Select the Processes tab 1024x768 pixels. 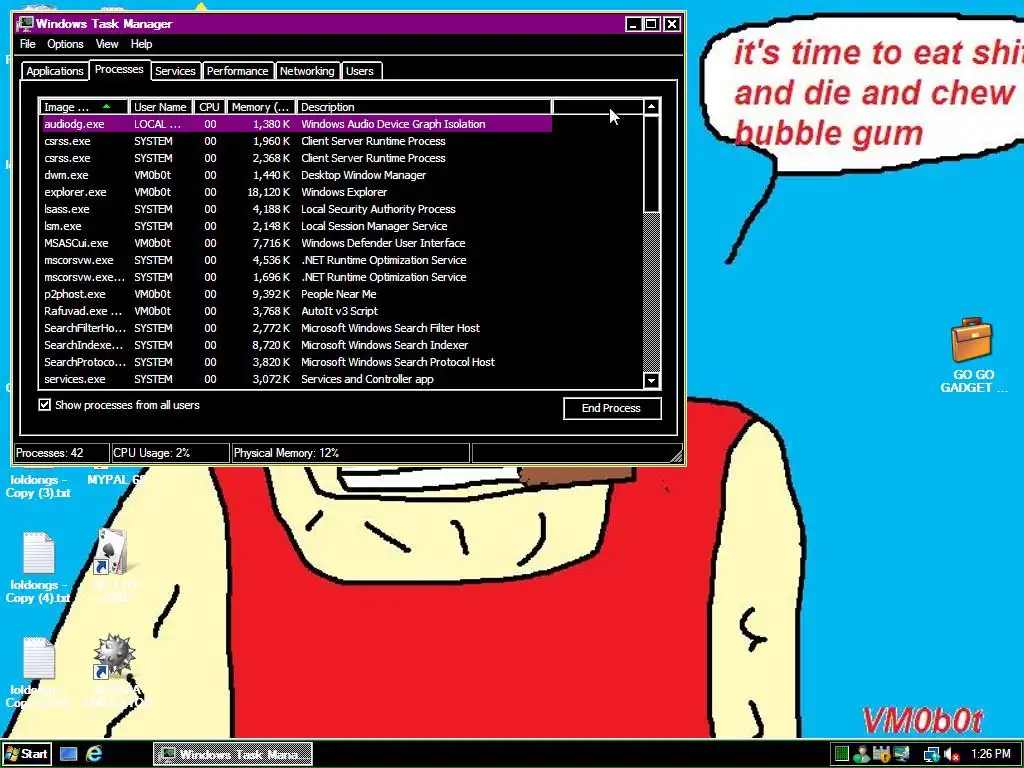coord(119,69)
